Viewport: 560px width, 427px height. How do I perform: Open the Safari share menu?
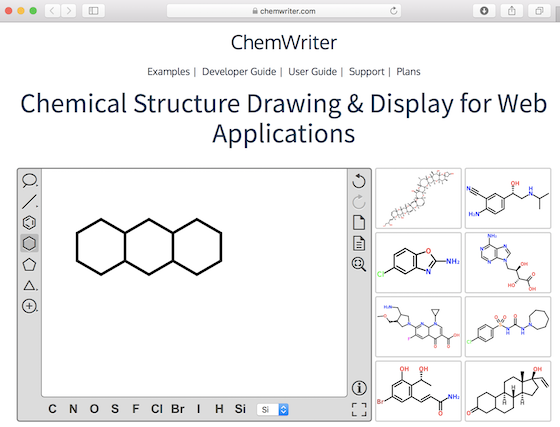coord(512,11)
